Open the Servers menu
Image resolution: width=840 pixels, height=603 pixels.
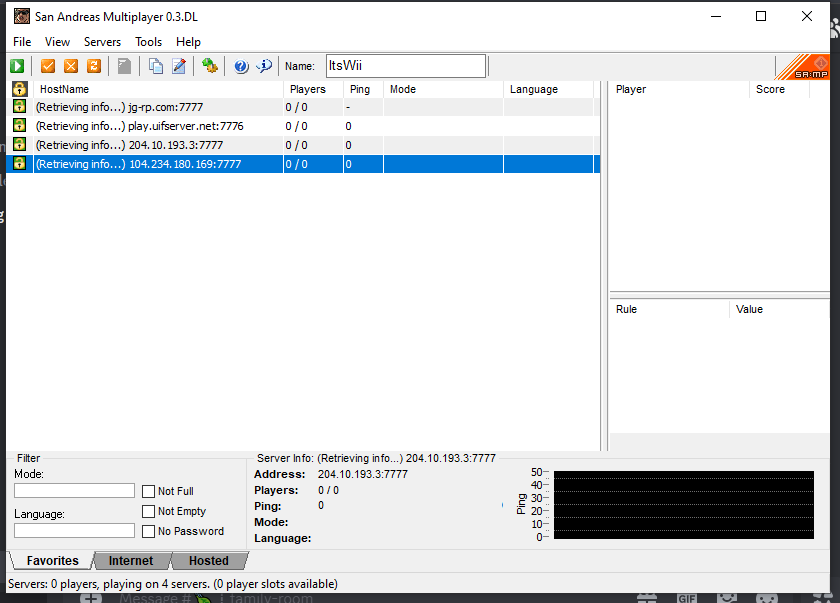click(x=102, y=42)
